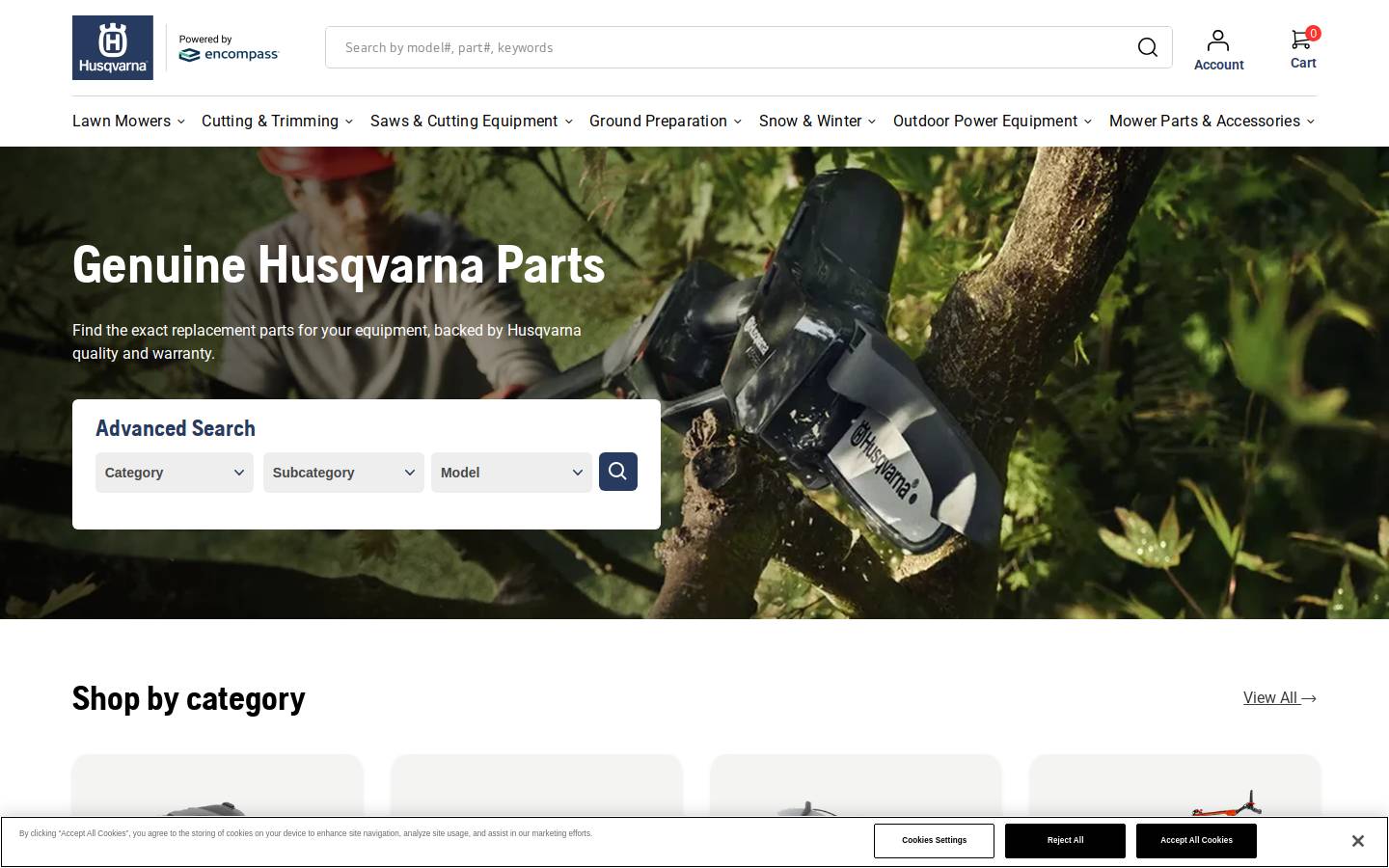Click the Husqvarna logo
The height and width of the screenshot is (868, 1389).
pyautogui.click(x=113, y=47)
